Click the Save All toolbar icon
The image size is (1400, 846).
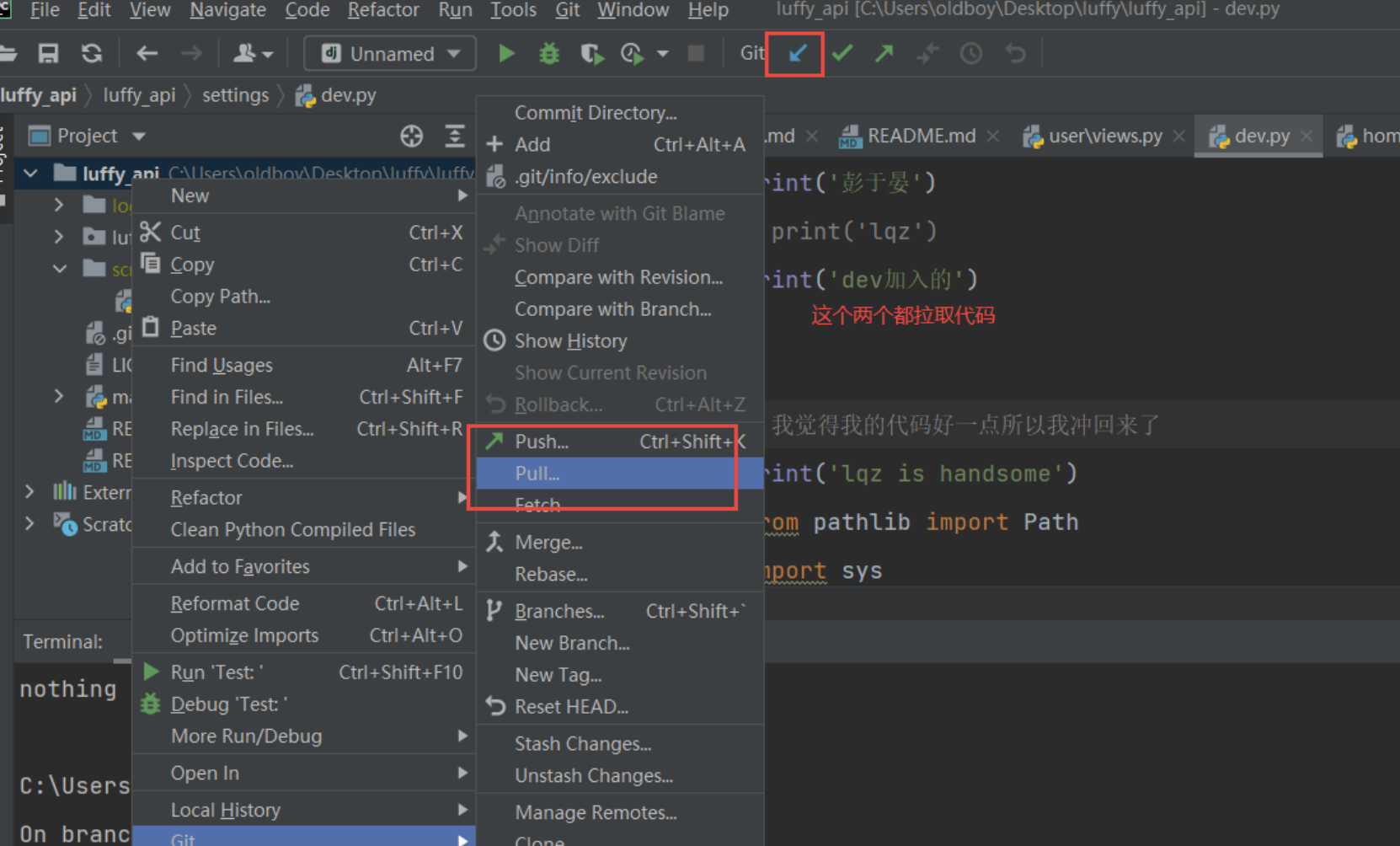pyautogui.click(x=48, y=54)
